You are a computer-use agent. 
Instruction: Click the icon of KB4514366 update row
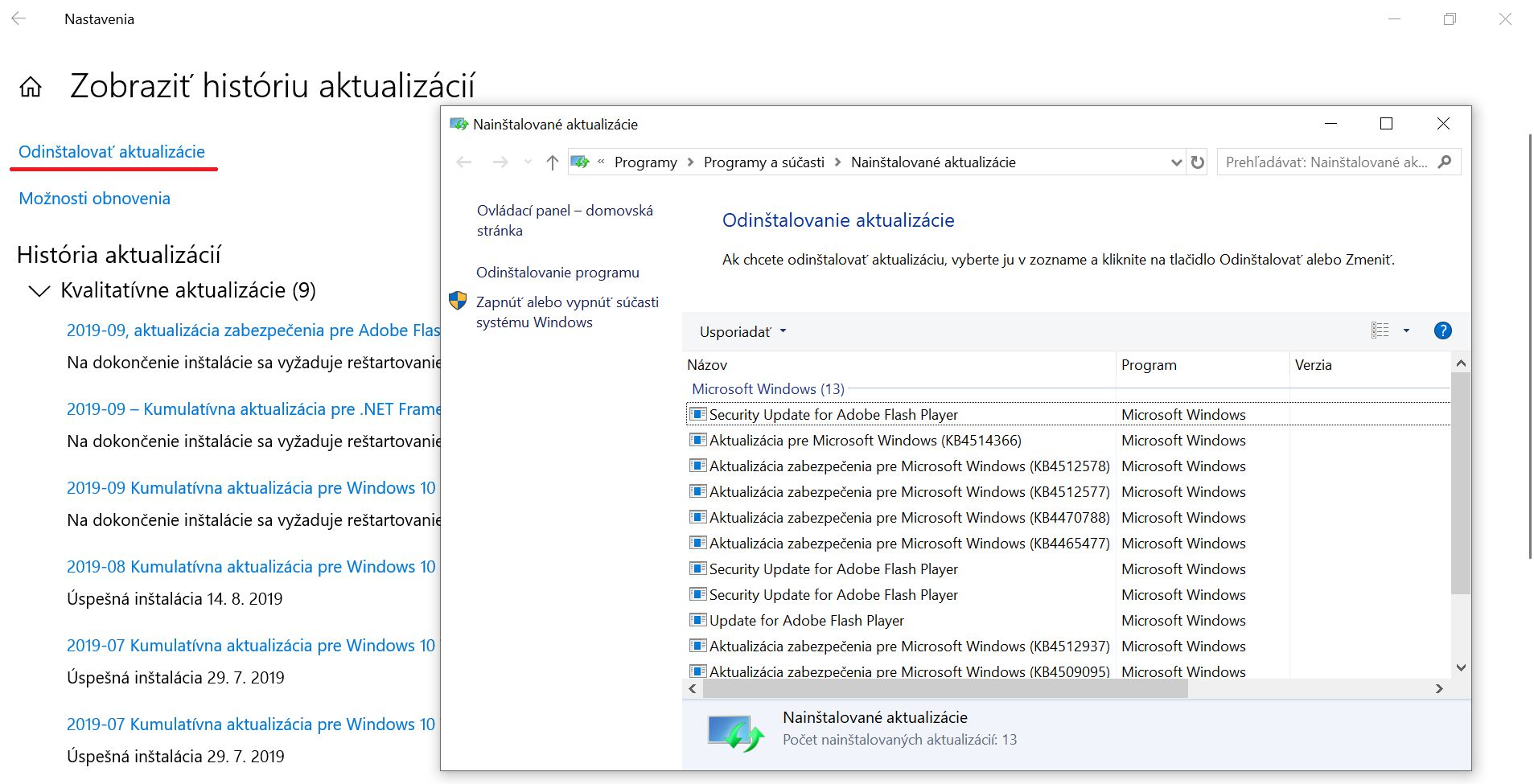pyautogui.click(x=697, y=441)
